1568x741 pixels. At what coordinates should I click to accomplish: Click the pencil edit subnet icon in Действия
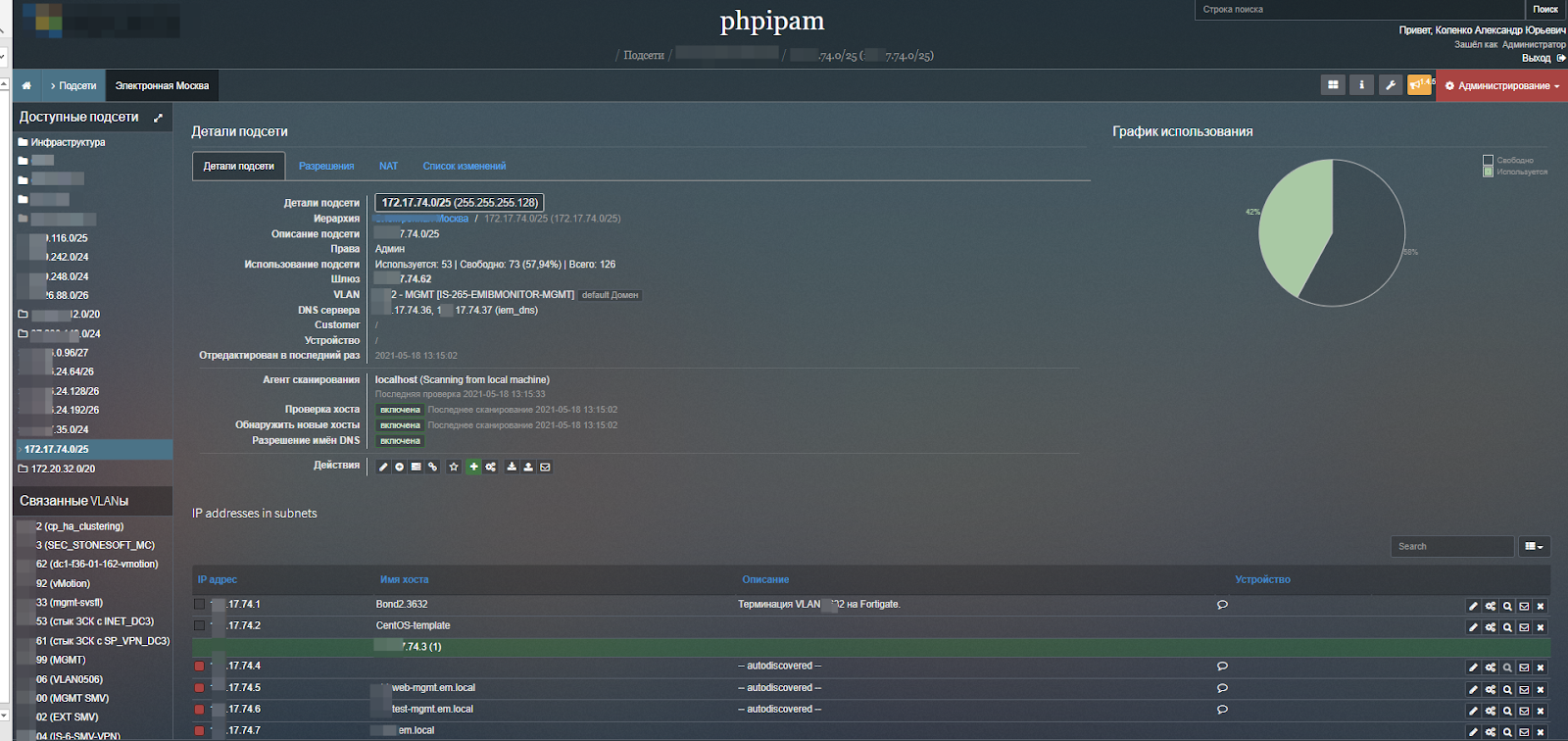(383, 467)
